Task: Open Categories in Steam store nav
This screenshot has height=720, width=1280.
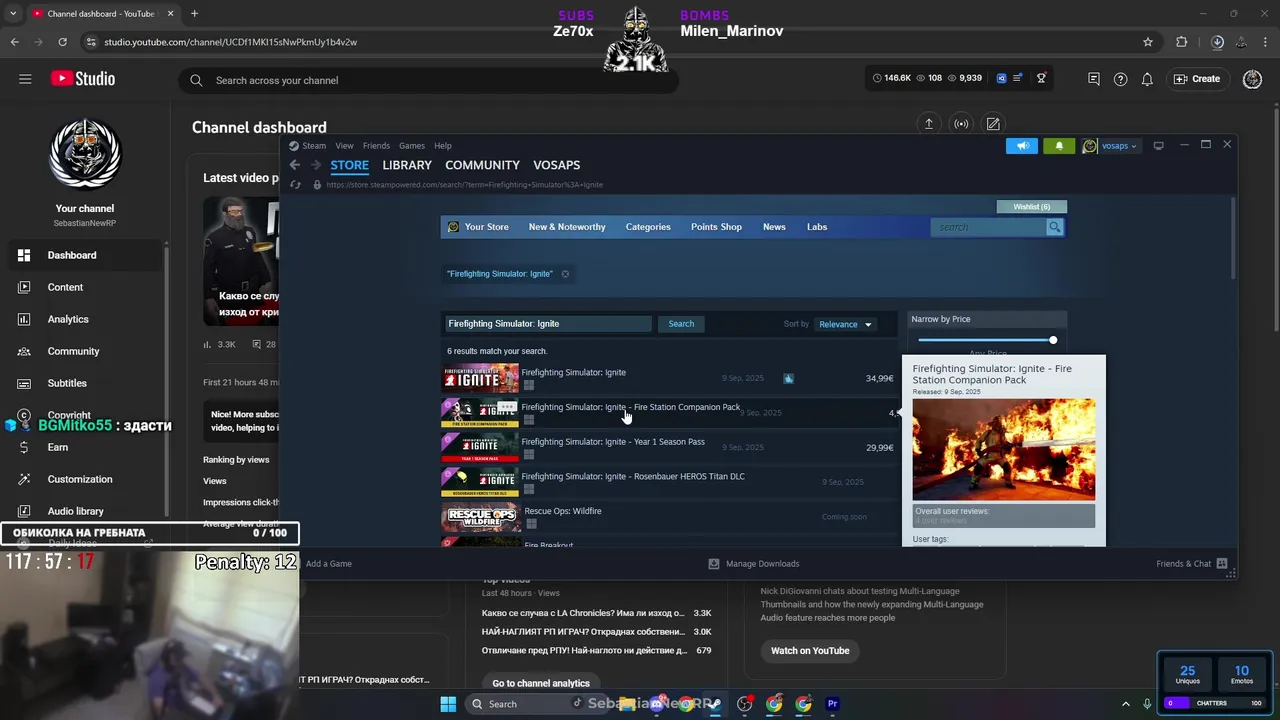Action: point(648,227)
